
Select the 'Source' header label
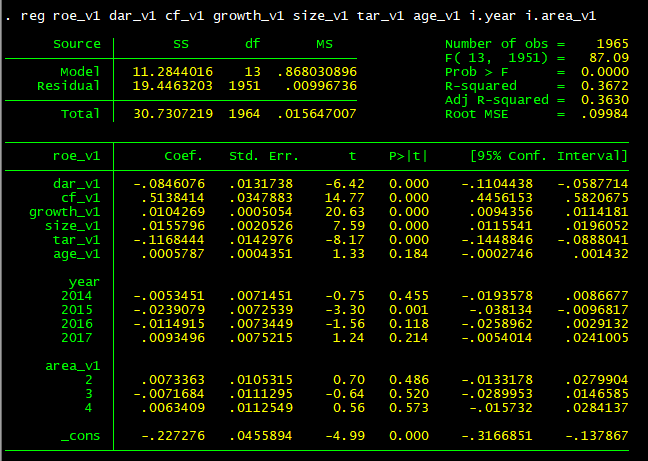[77, 44]
